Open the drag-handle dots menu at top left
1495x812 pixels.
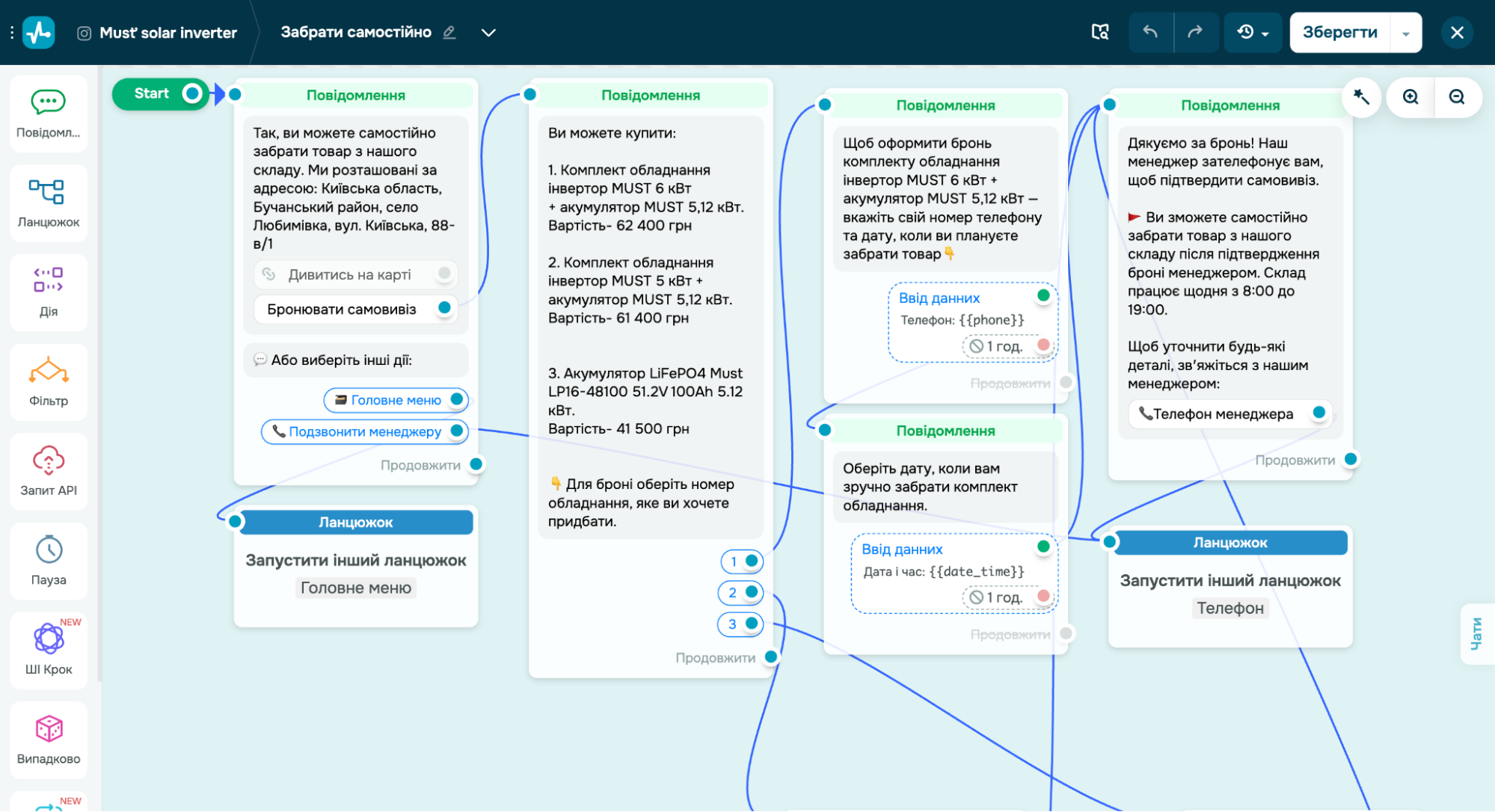11,33
